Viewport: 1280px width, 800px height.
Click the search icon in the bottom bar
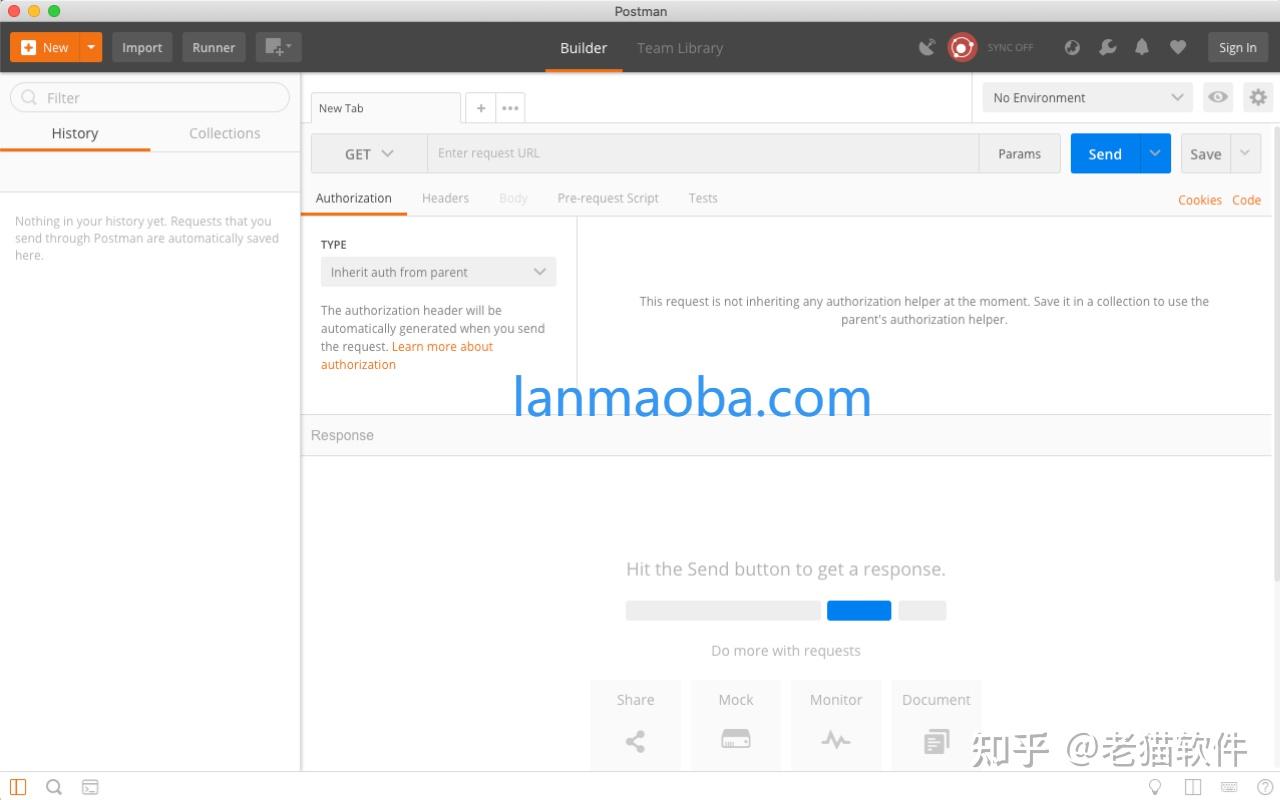click(54, 787)
